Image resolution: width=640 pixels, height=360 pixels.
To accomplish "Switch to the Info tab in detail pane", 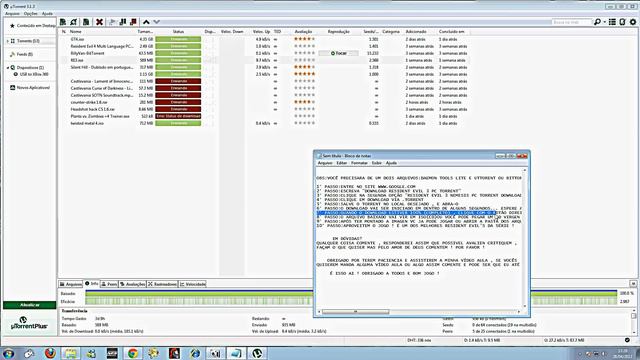I will tap(92, 284).
